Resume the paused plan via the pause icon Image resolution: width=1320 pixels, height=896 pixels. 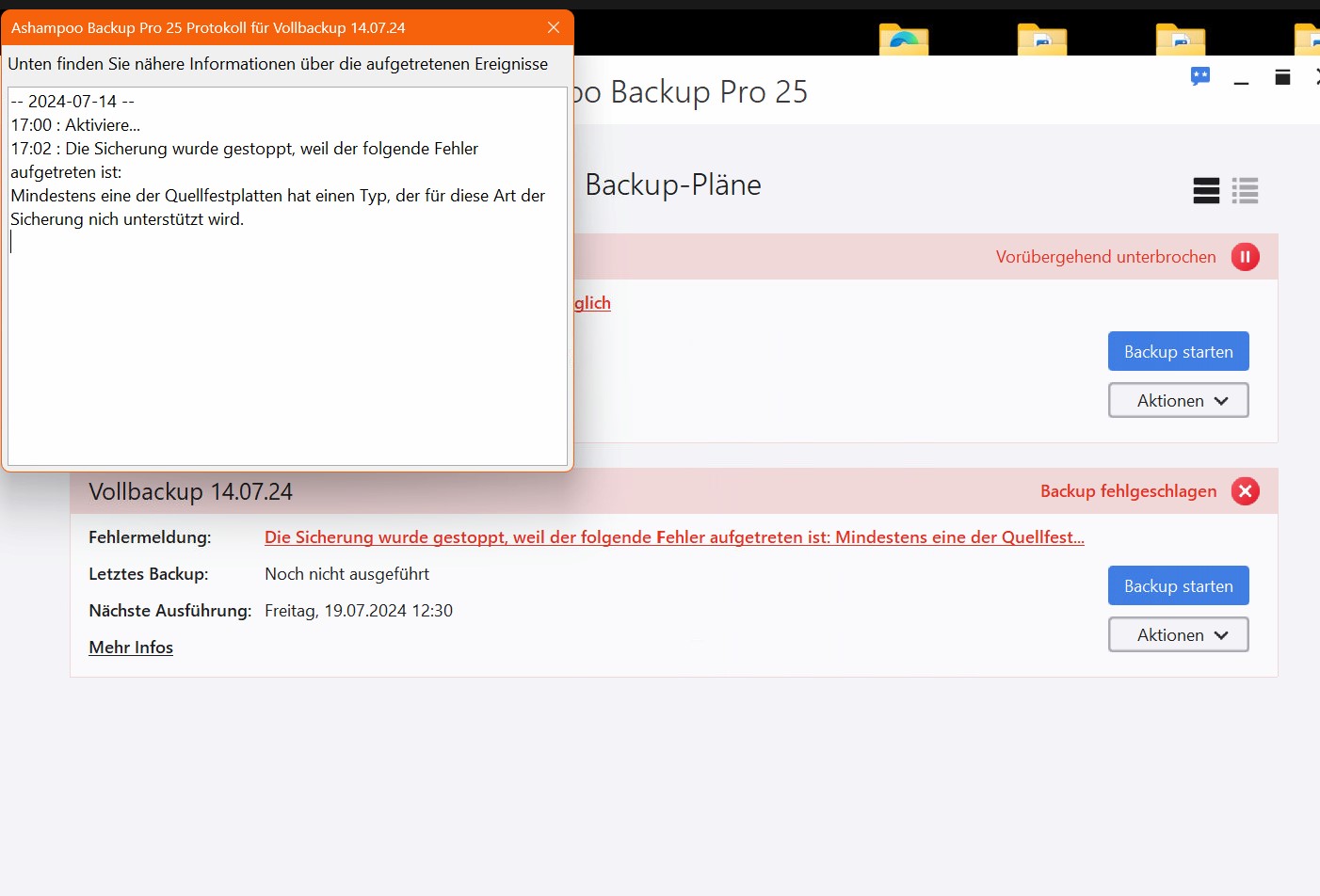point(1245,256)
